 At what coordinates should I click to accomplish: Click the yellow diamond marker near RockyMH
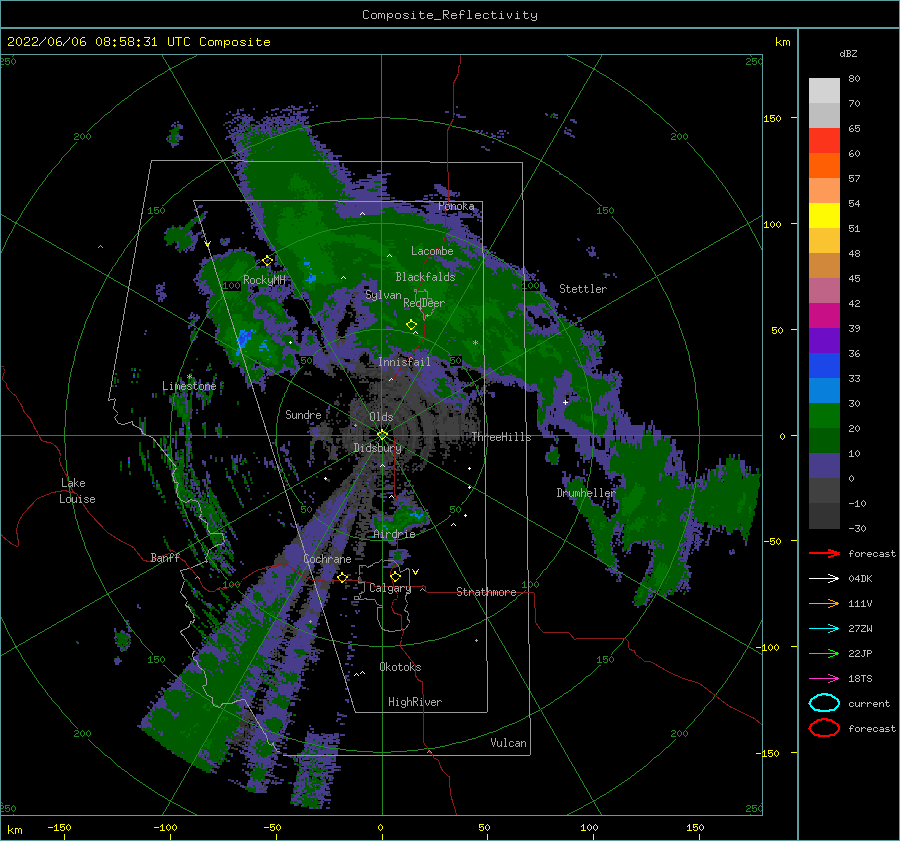[267, 261]
